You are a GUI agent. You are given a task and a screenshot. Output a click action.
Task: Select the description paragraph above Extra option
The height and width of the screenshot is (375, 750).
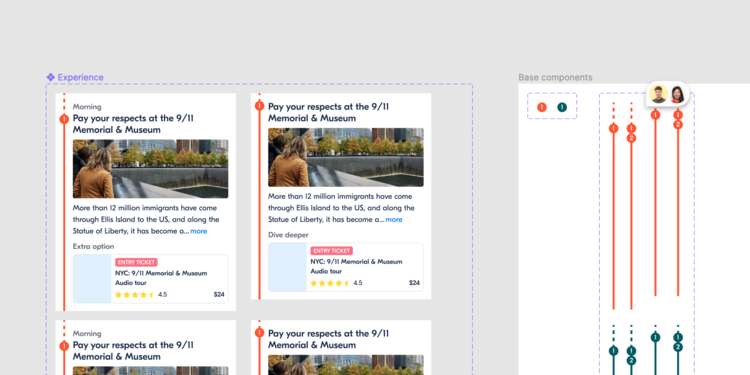[x=146, y=220]
